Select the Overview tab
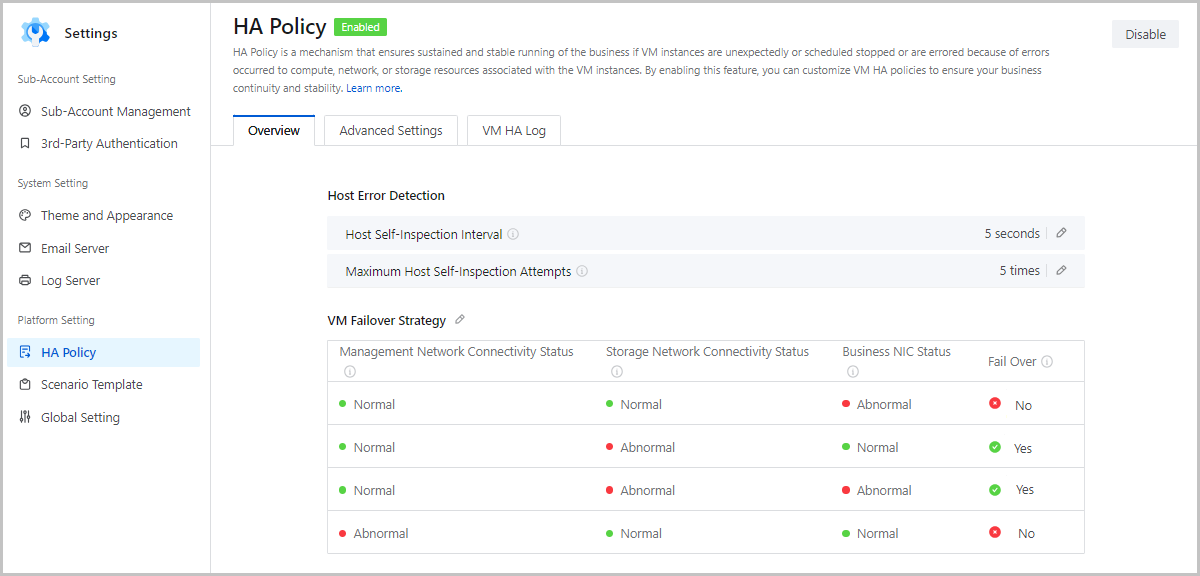This screenshot has height=576, width=1200. pyautogui.click(x=274, y=130)
